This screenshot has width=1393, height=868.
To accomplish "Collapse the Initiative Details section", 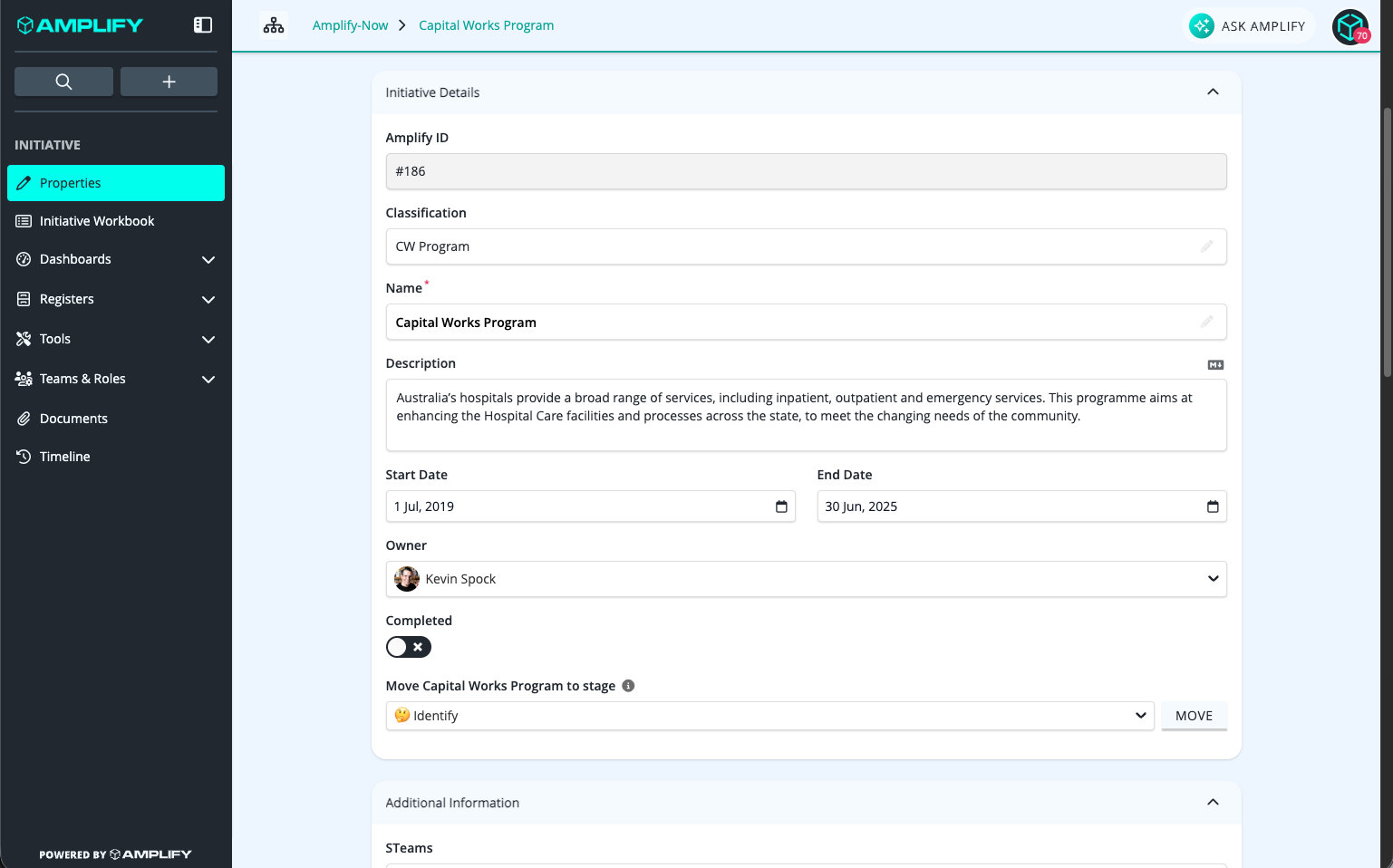I will pos(1213,92).
